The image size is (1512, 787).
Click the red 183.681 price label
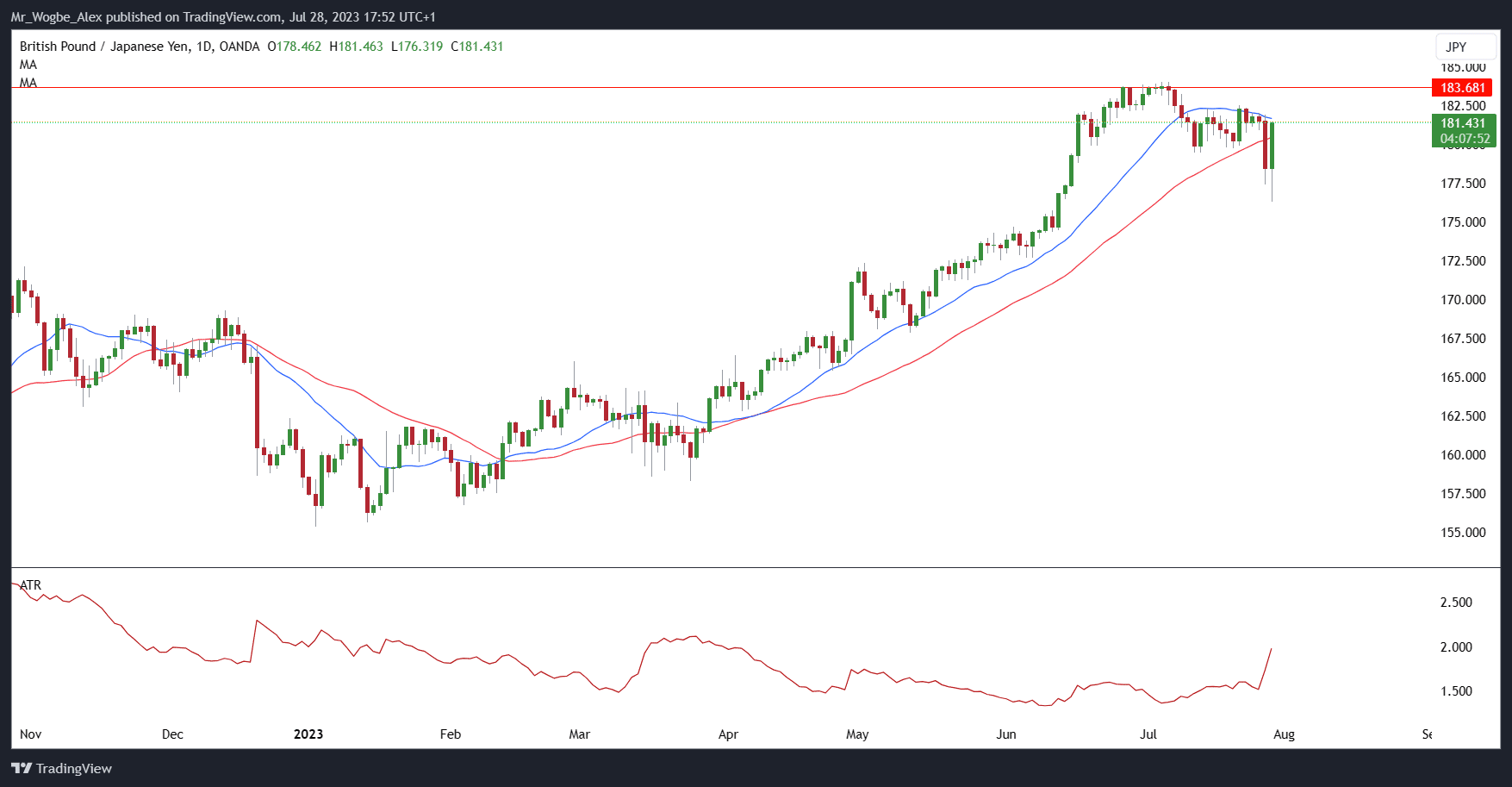click(1463, 87)
